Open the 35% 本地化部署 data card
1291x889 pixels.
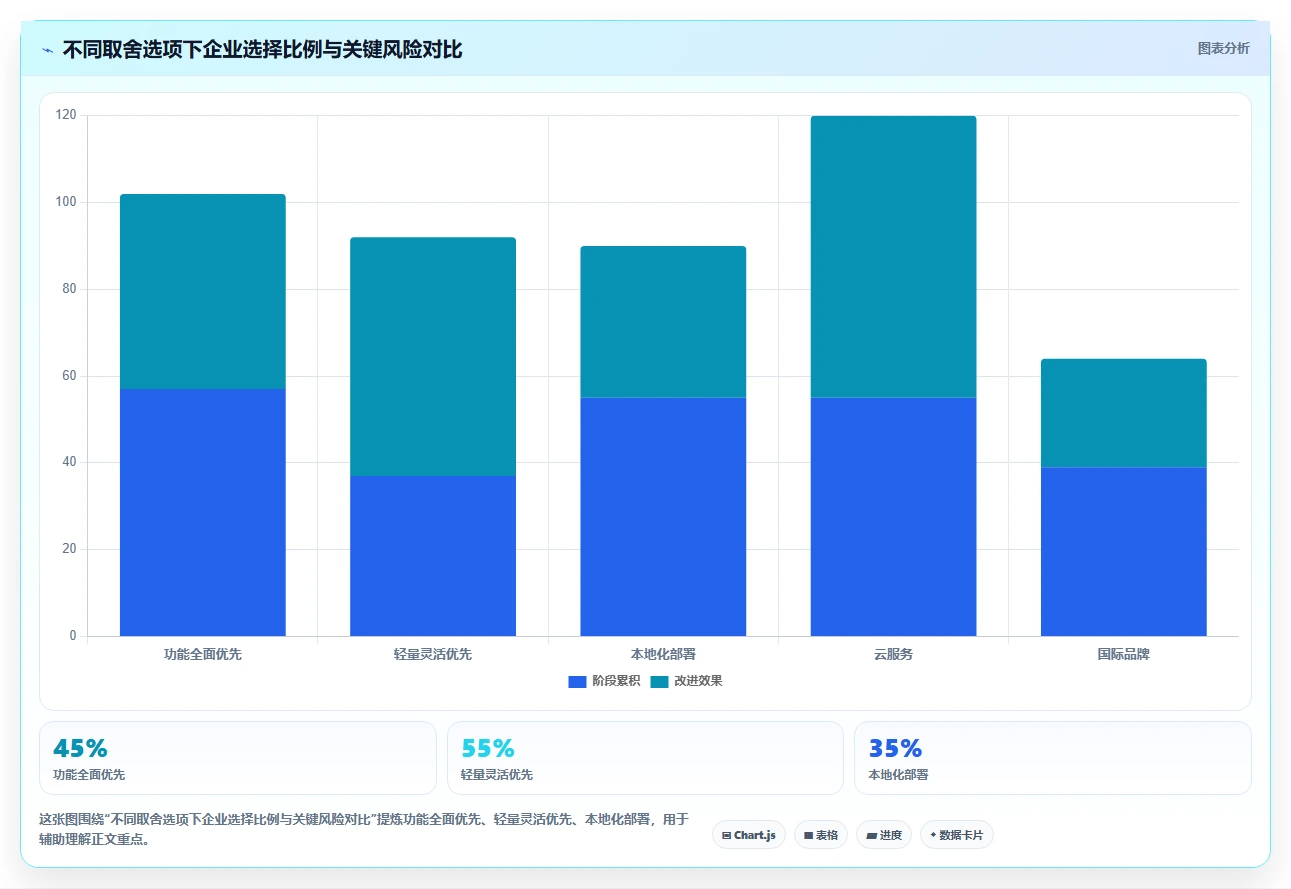pyautogui.click(x=1053, y=758)
